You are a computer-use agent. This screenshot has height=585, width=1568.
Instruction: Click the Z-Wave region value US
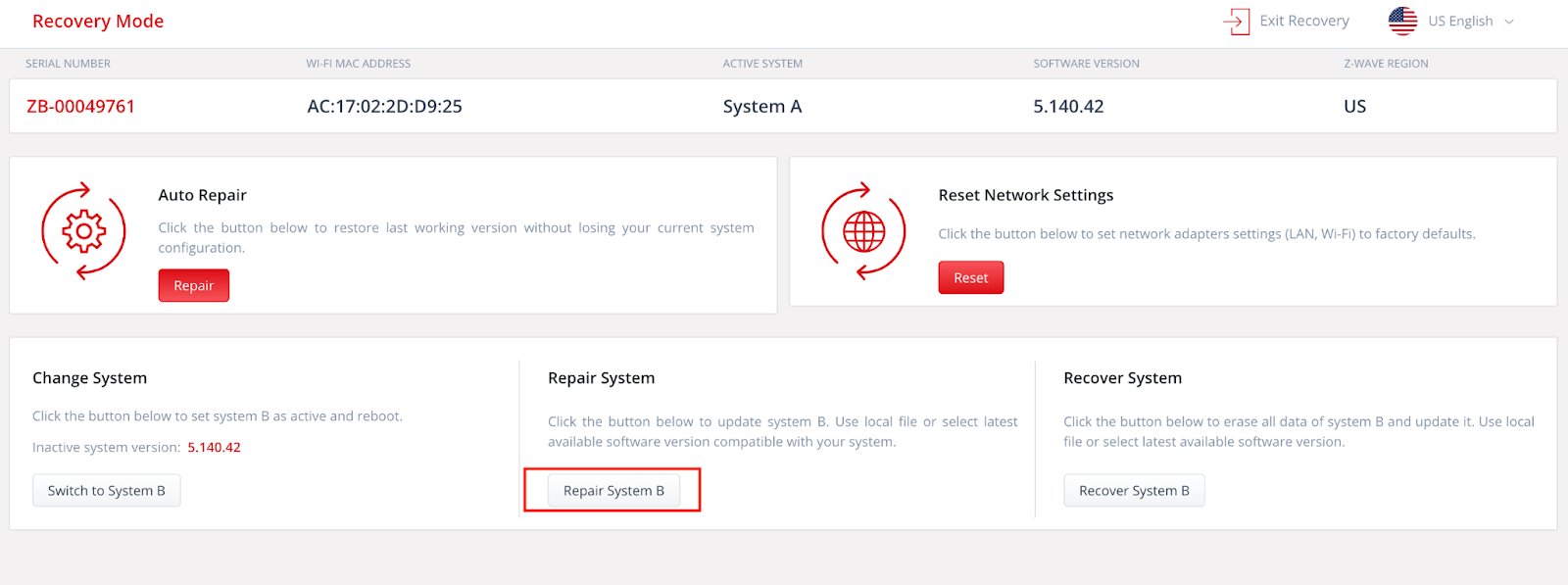pos(1354,106)
